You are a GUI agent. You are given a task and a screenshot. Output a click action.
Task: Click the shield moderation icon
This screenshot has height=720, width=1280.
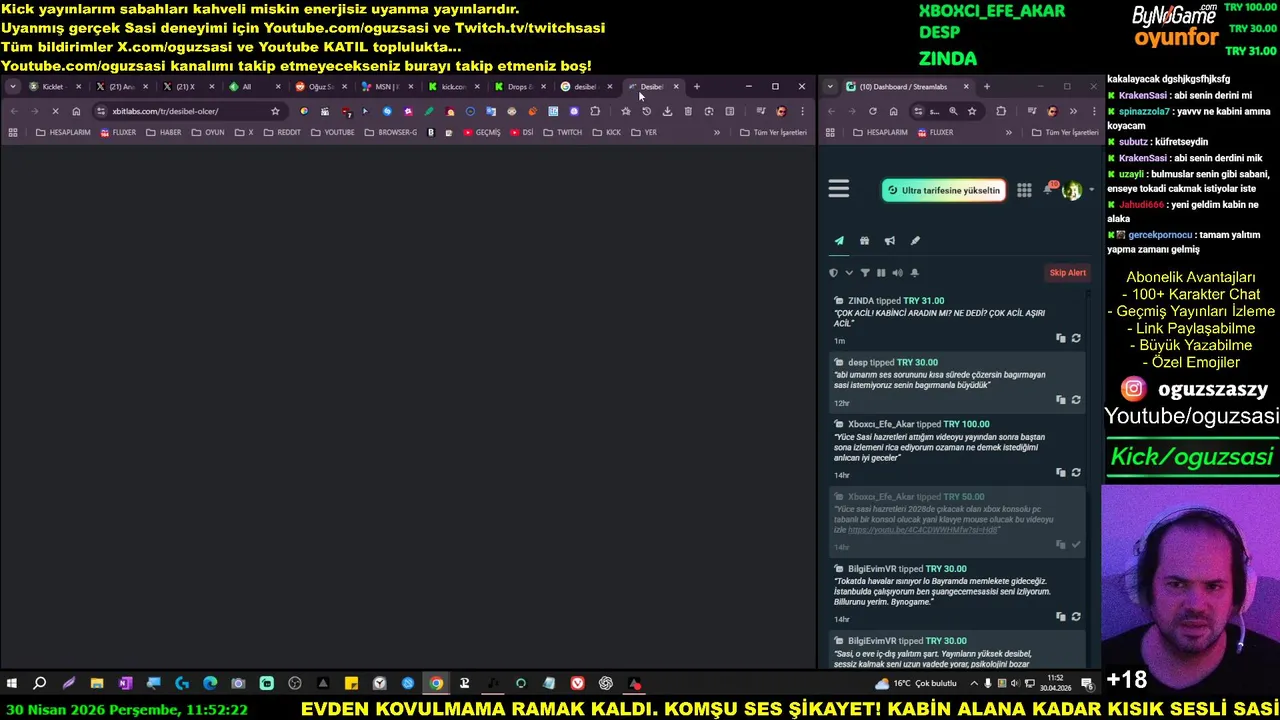[833, 272]
